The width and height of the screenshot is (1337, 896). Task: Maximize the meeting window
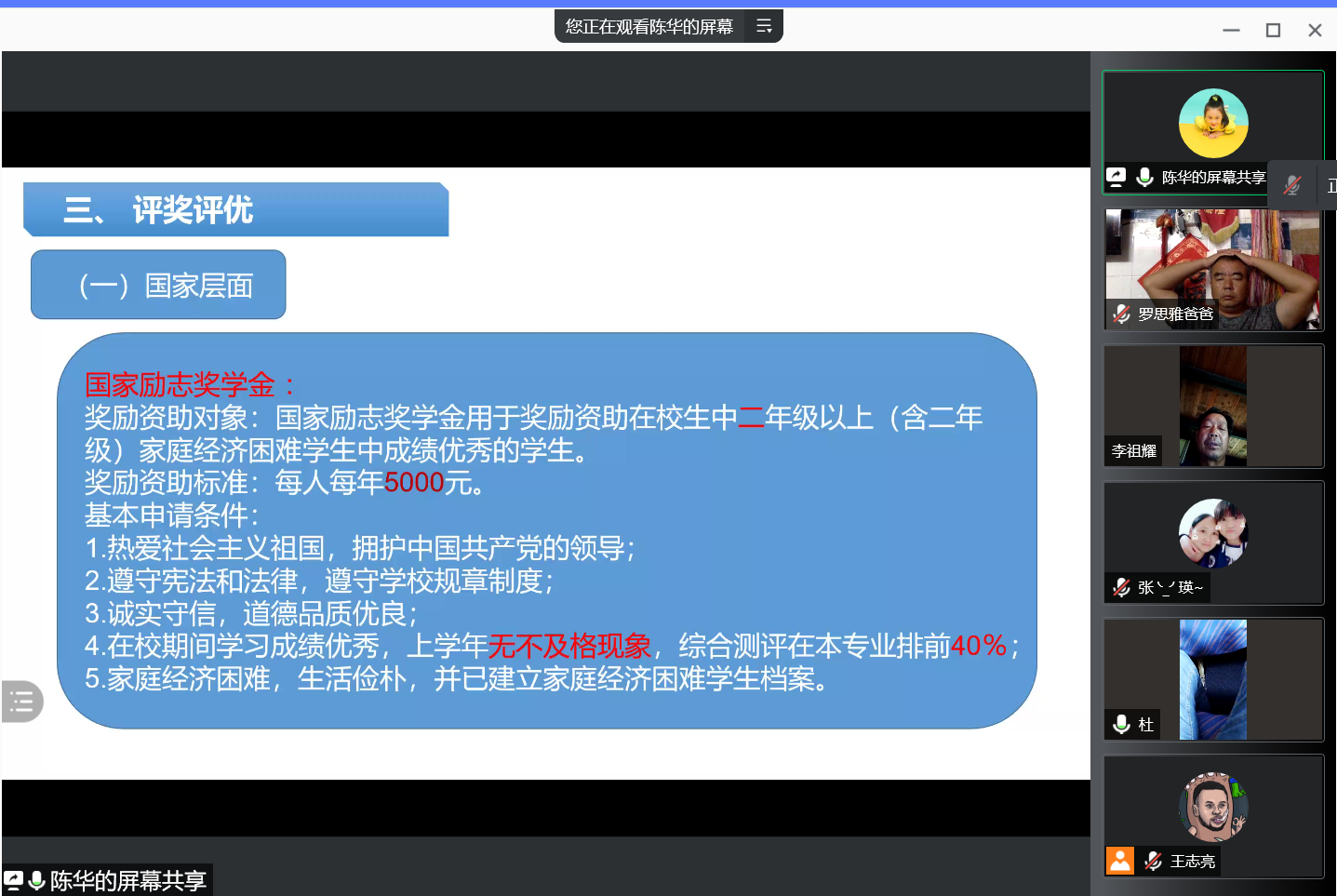[x=1273, y=30]
